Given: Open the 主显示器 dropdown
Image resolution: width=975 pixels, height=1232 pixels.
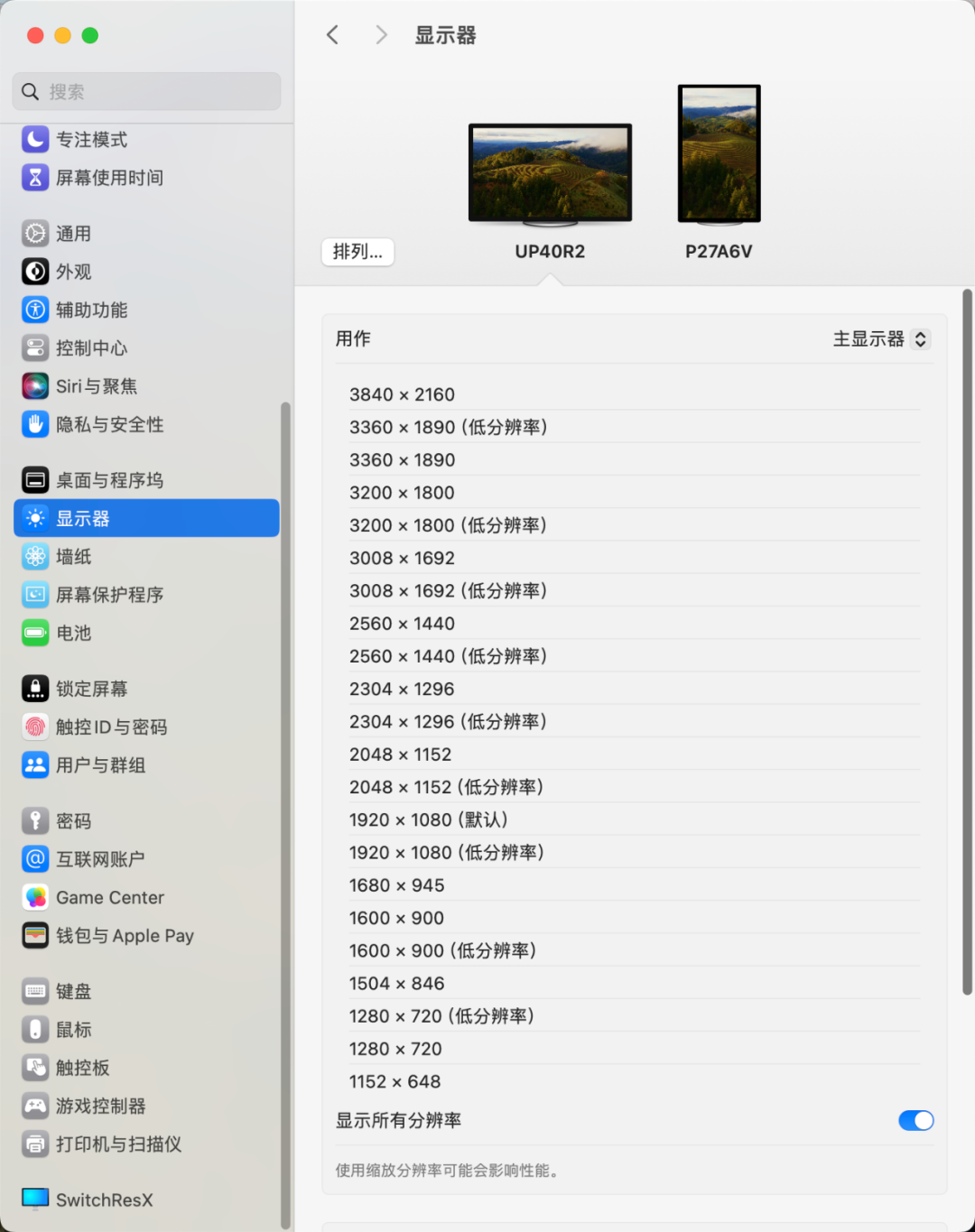Looking at the screenshot, I should point(880,338).
